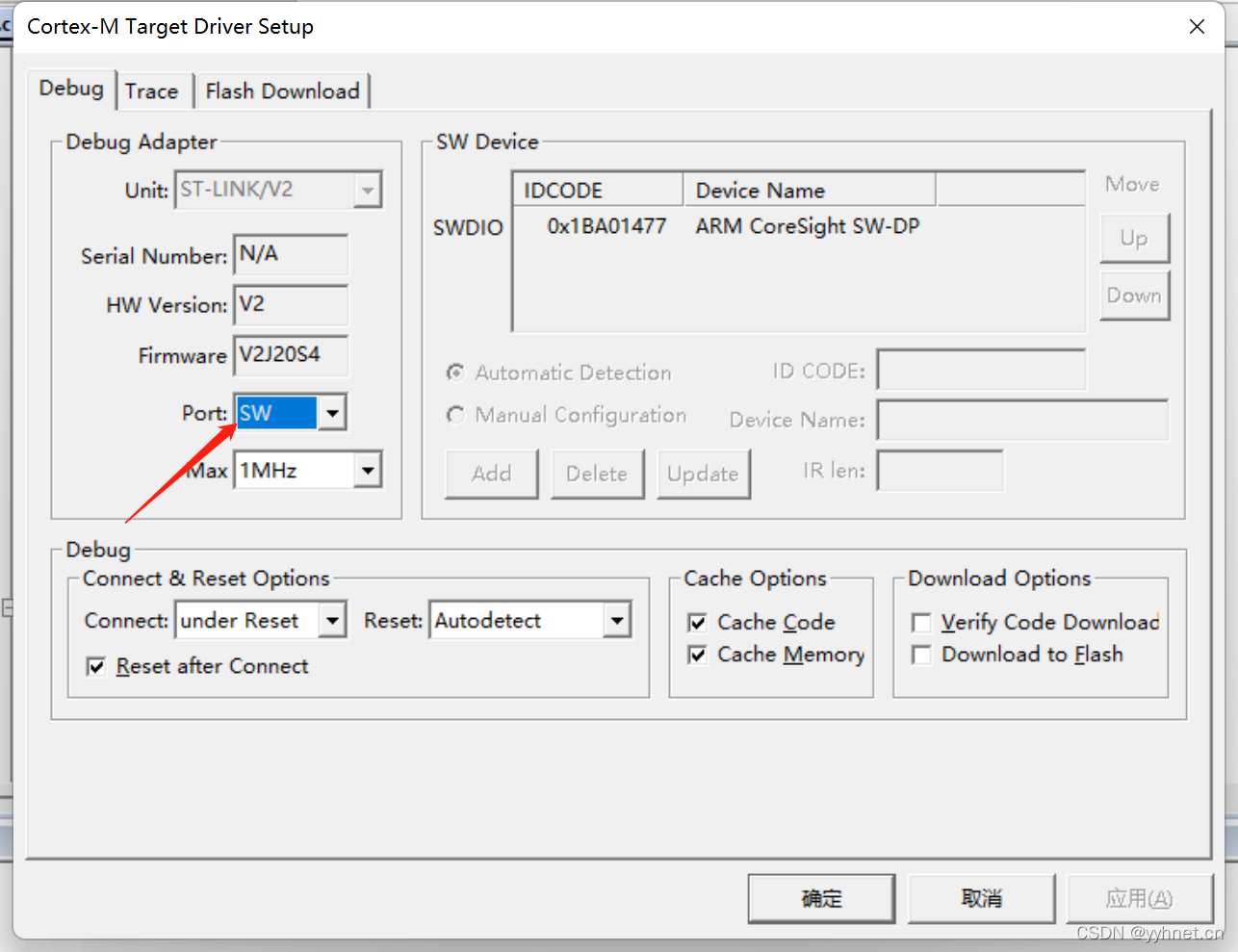Open the Reset Autodetect dropdown
This screenshot has width=1238, height=952.
click(x=617, y=621)
